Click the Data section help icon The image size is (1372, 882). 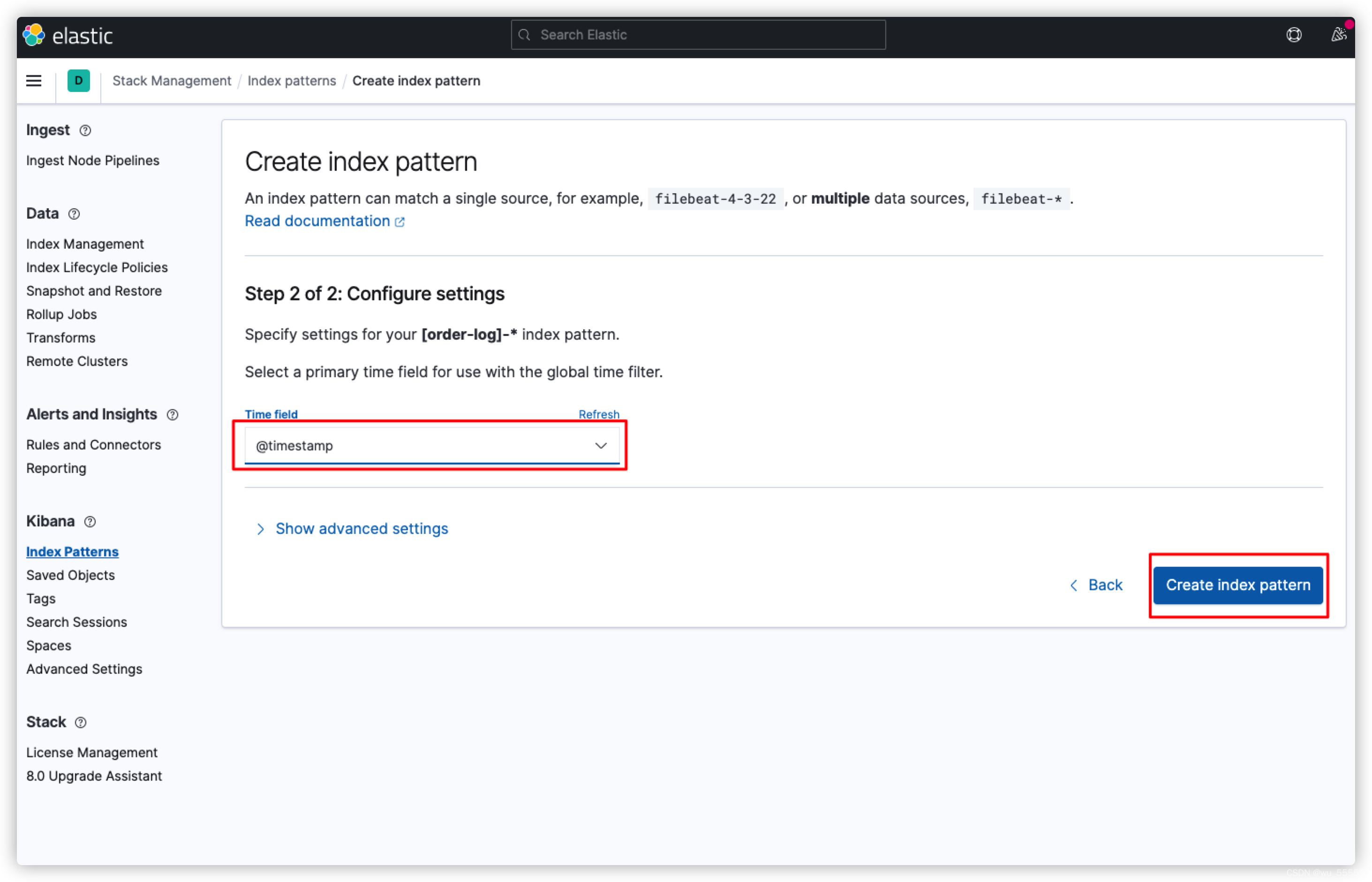pos(74,214)
